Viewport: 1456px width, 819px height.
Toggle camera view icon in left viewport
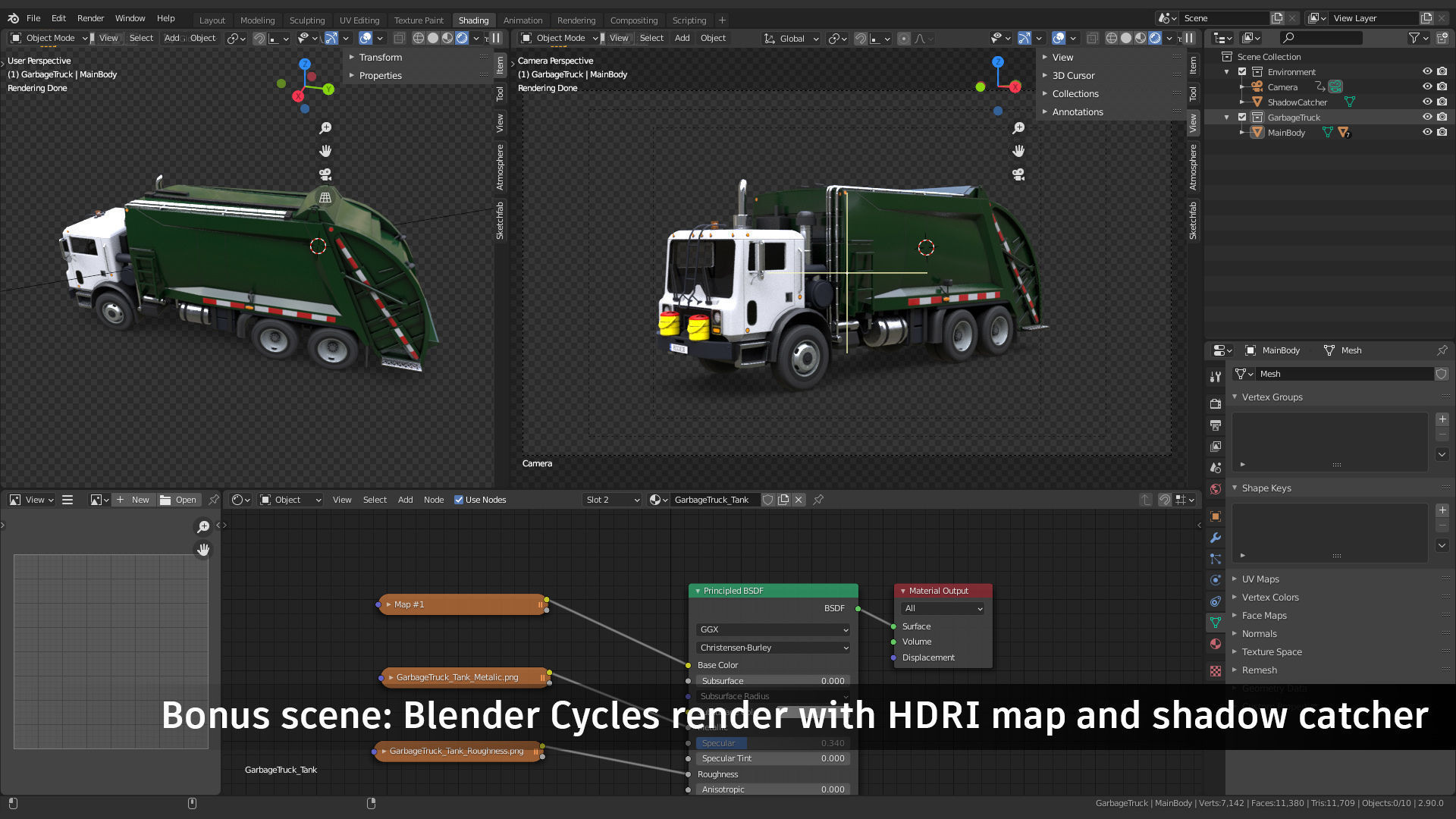[325, 174]
